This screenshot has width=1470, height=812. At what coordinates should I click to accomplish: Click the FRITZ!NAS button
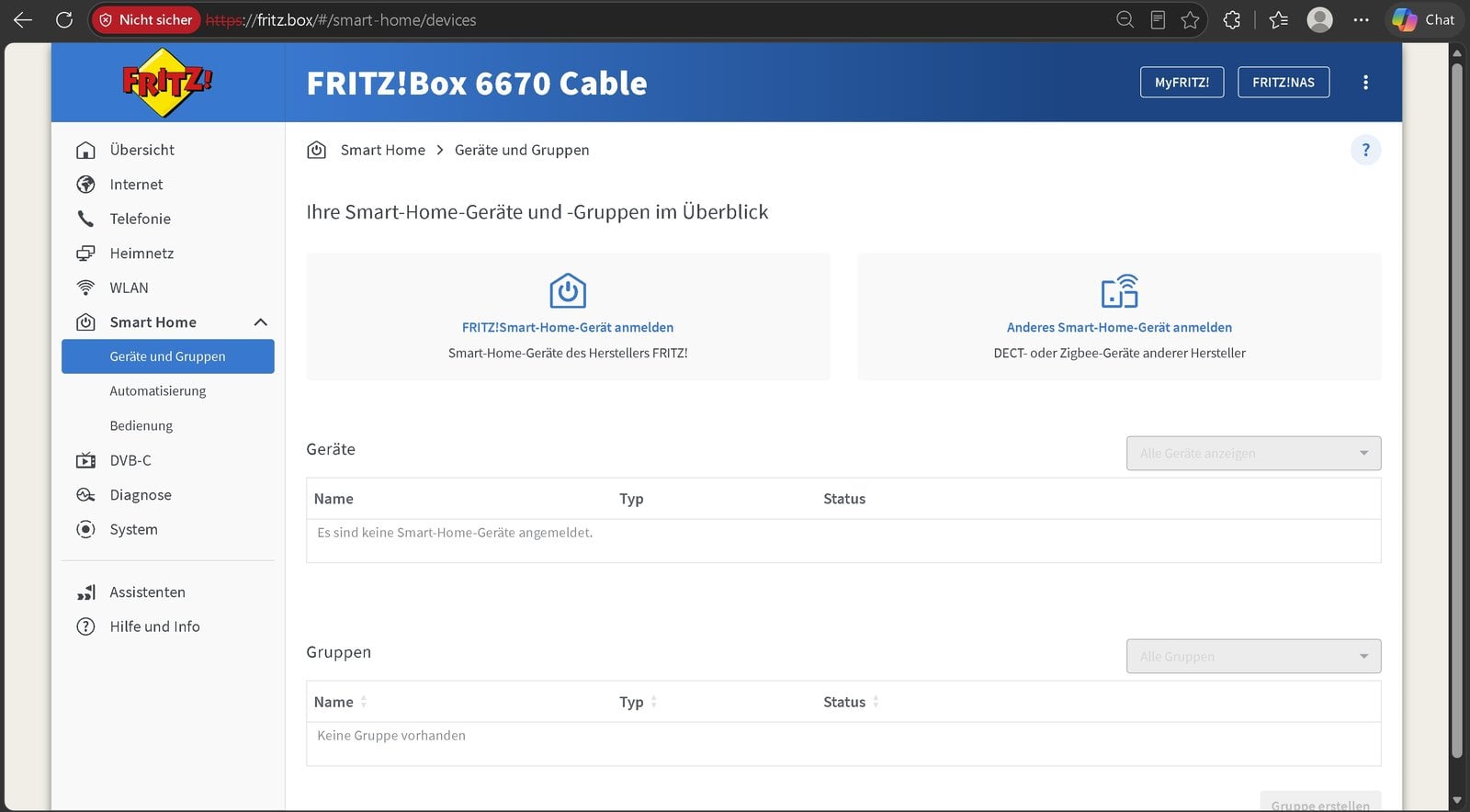click(x=1283, y=83)
